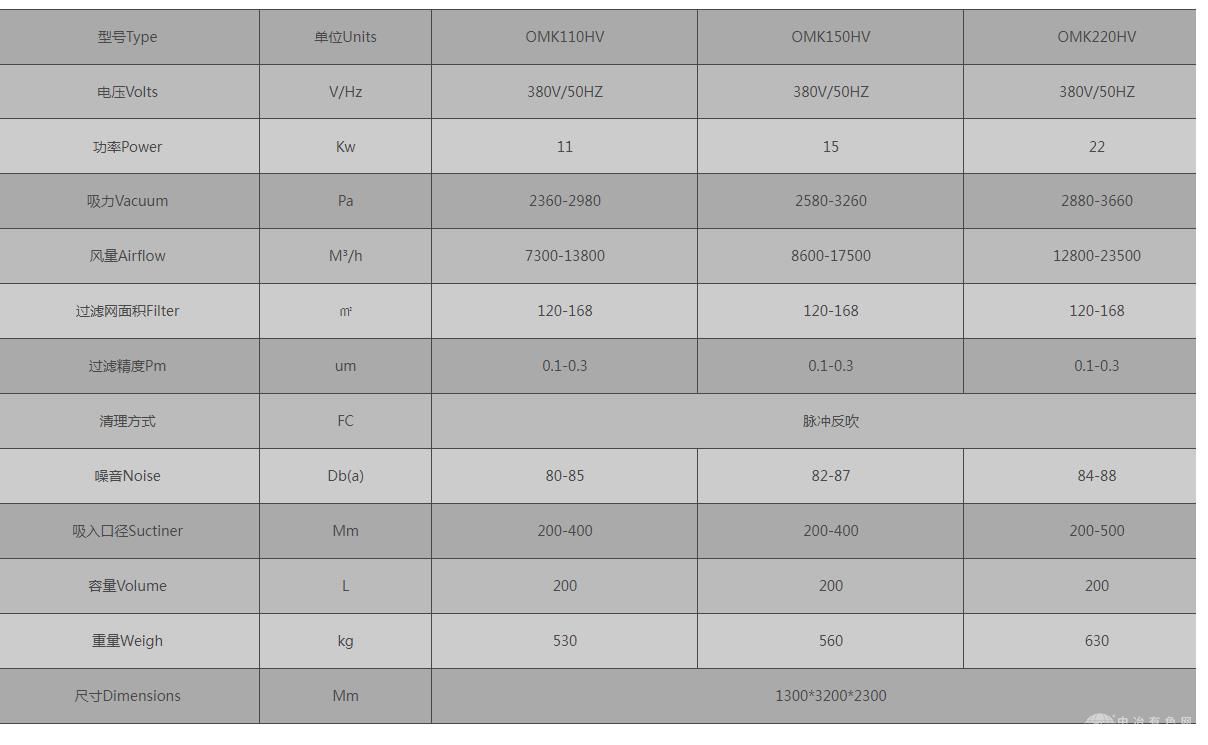Click the 过滤精度Pm row label

[x=129, y=366]
